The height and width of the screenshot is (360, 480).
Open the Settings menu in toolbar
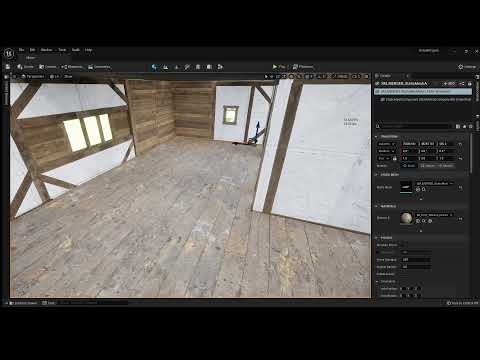(467, 67)
